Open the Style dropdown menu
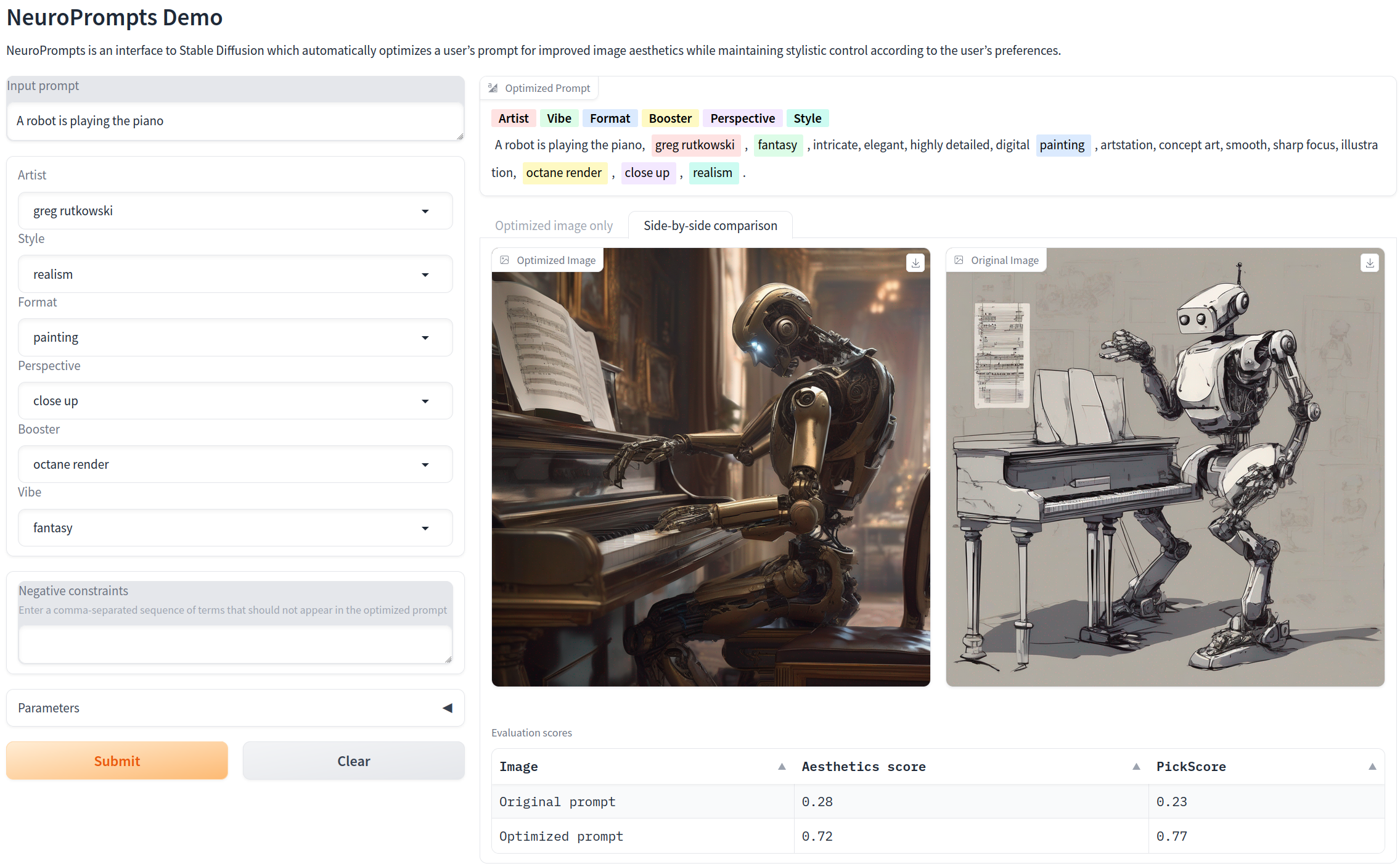Screen dimensions: 1400x866 tap(234, 274)
